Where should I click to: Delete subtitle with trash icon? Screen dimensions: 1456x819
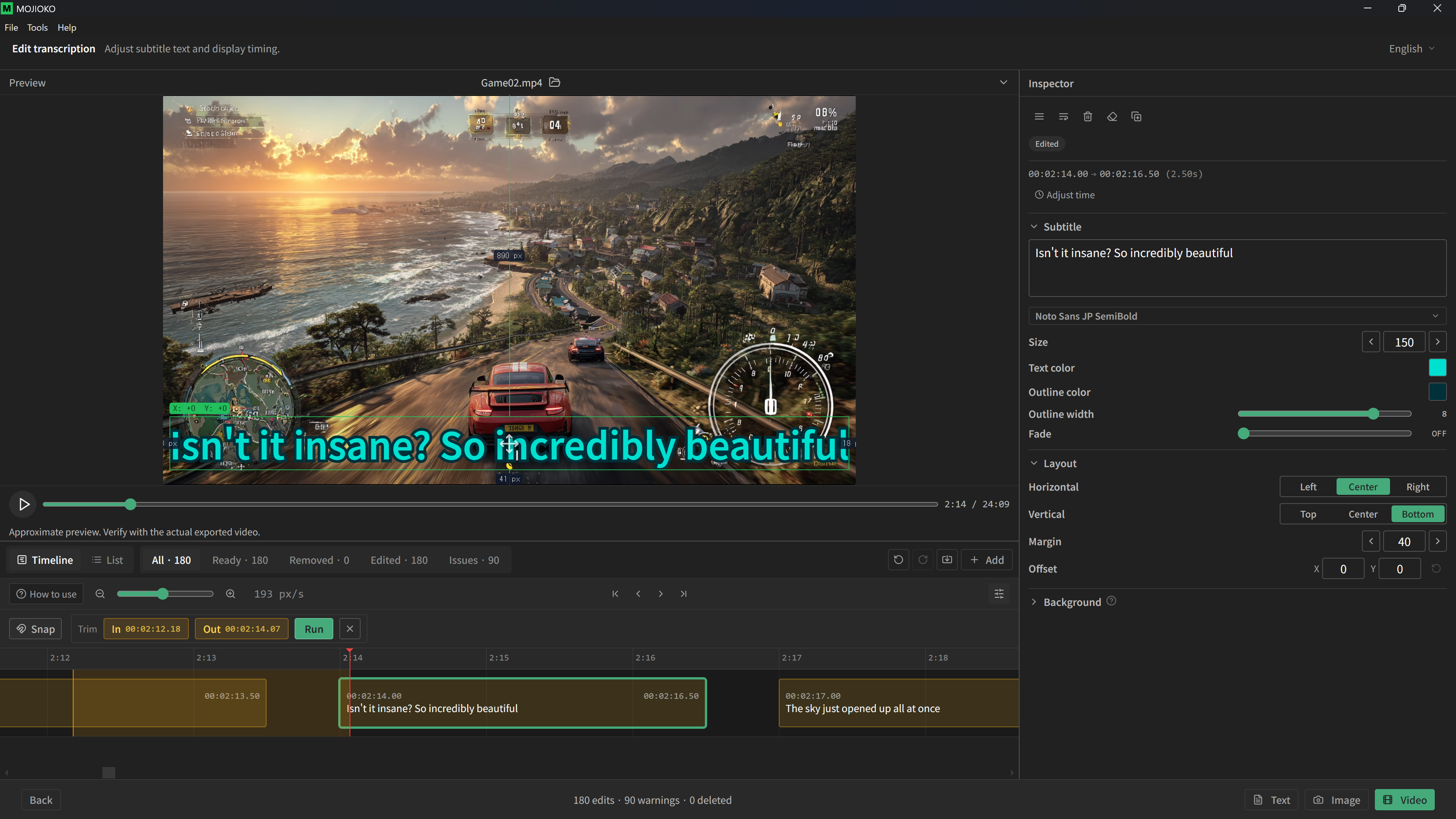pos(1087,116)
